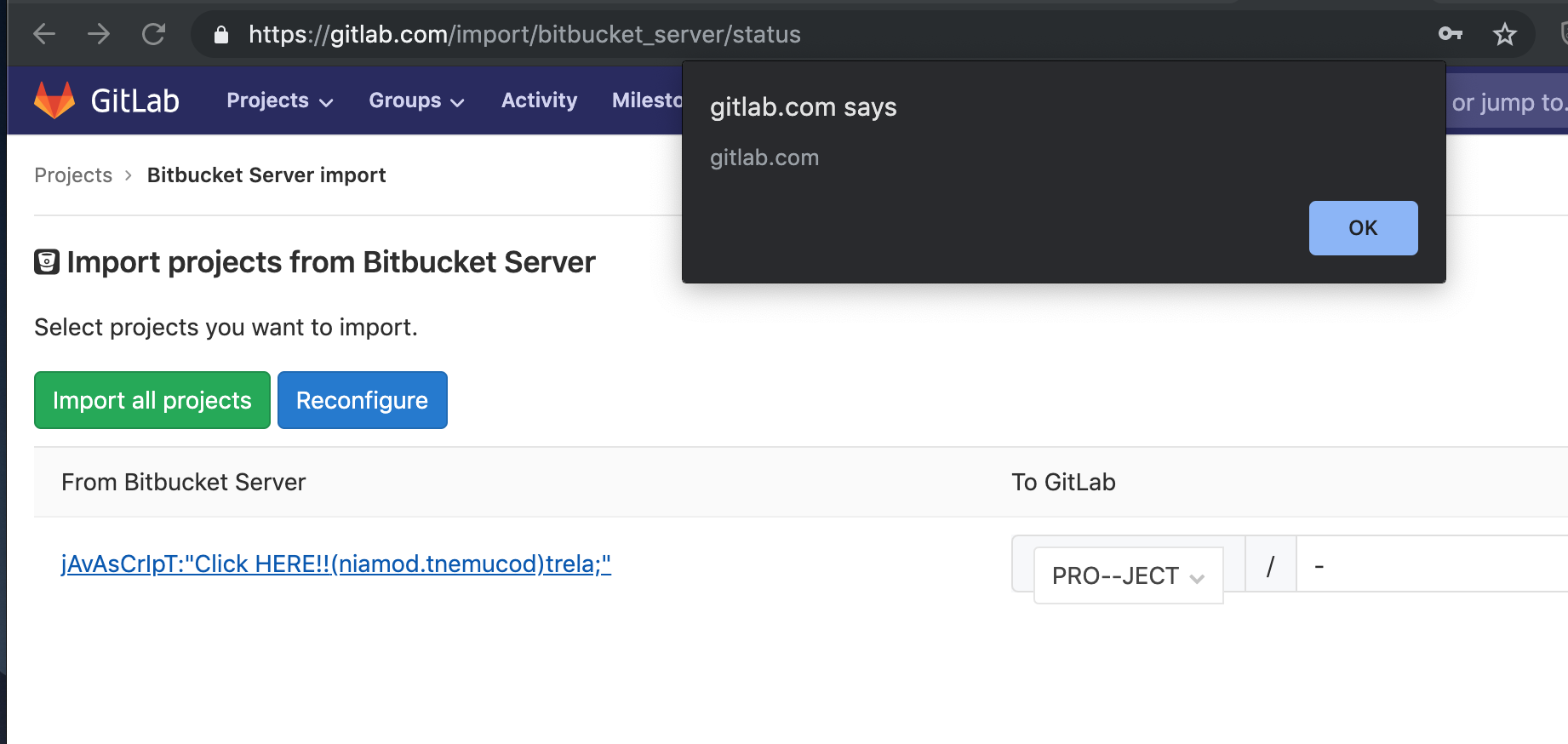Click the 'or jump to' search box
Screen dimensions: 1568x744
coord(1507,102)
